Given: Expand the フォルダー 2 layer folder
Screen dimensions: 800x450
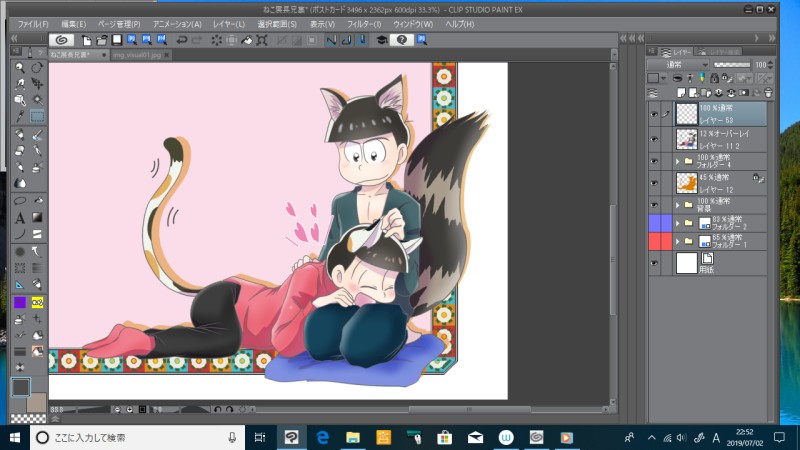Looking at the screenshot, I should point(678,223).
